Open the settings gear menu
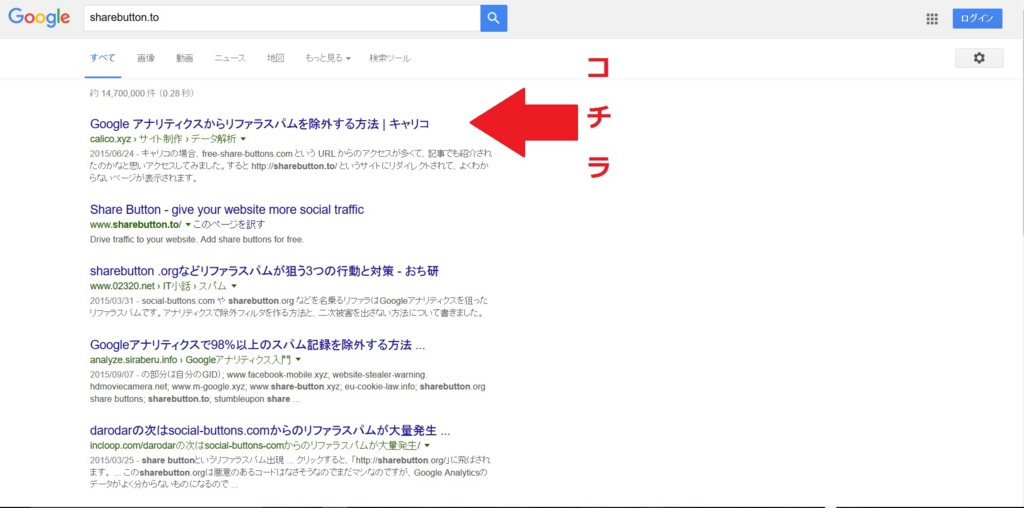1024x508 pixels. tap(979, 58)
